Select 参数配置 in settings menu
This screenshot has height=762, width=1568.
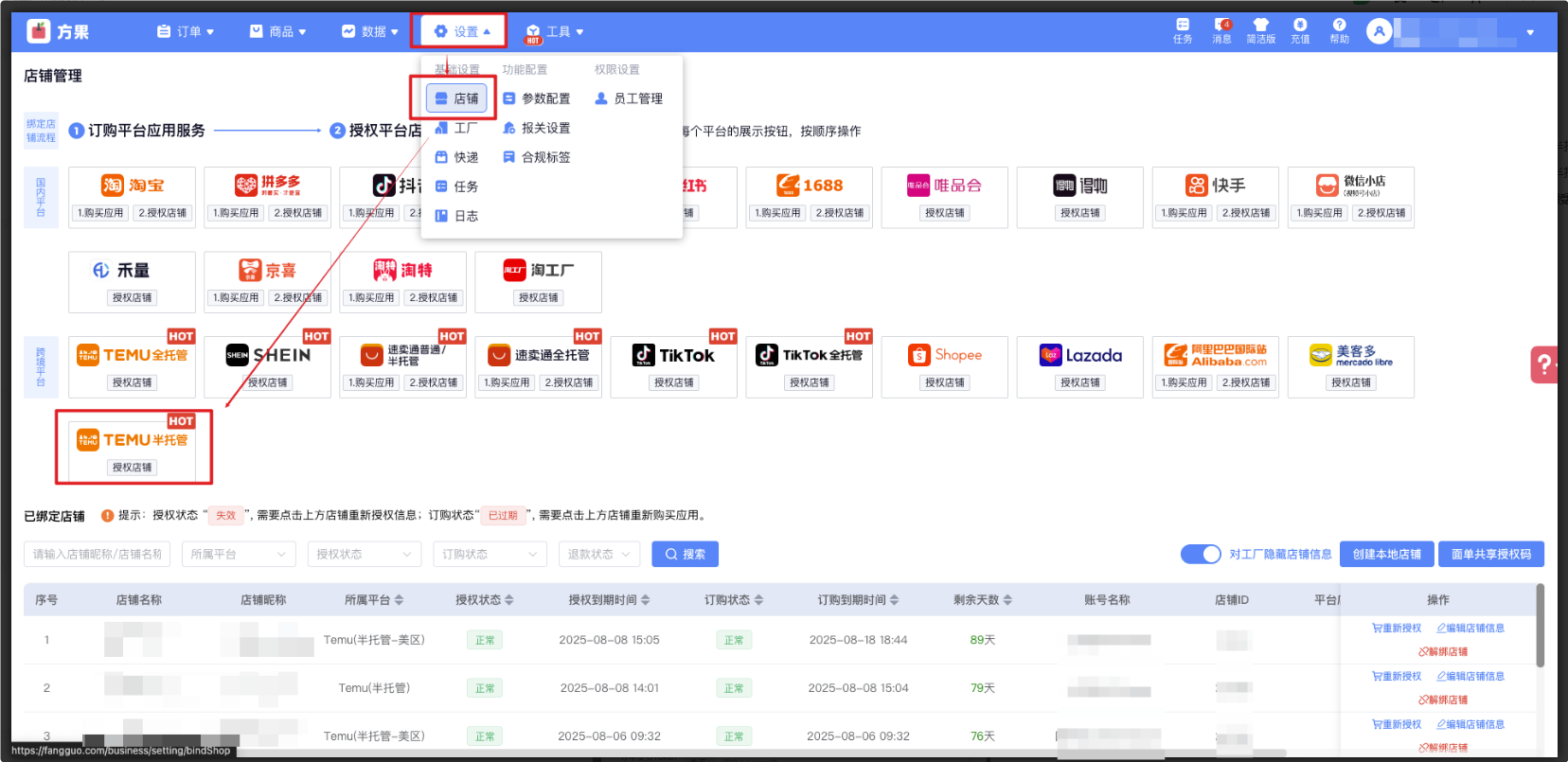point(537,98)
